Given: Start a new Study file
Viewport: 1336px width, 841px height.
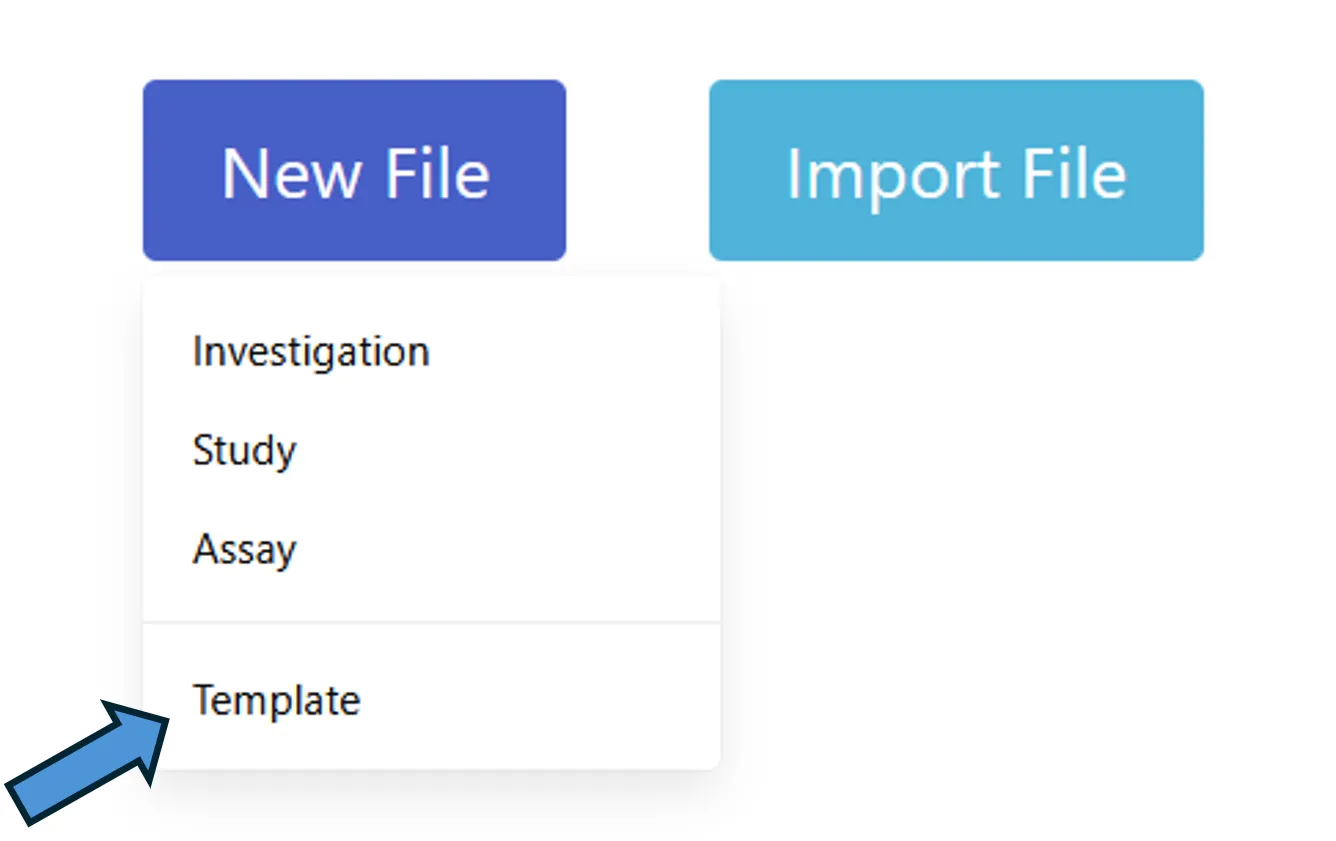Looking at the screenshot, I should [x=431, y=450].
